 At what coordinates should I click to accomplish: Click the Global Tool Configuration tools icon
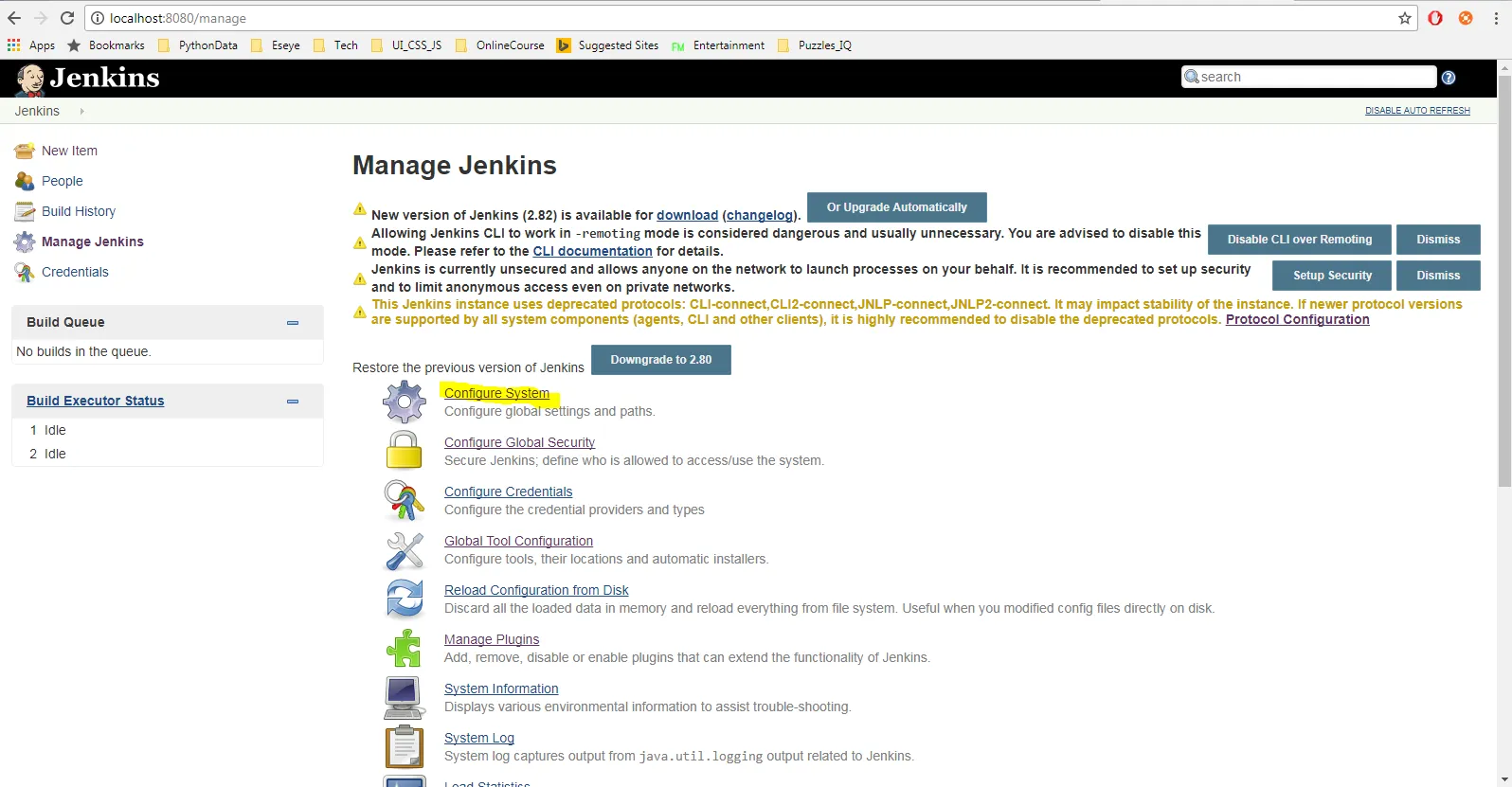[405, 550]
